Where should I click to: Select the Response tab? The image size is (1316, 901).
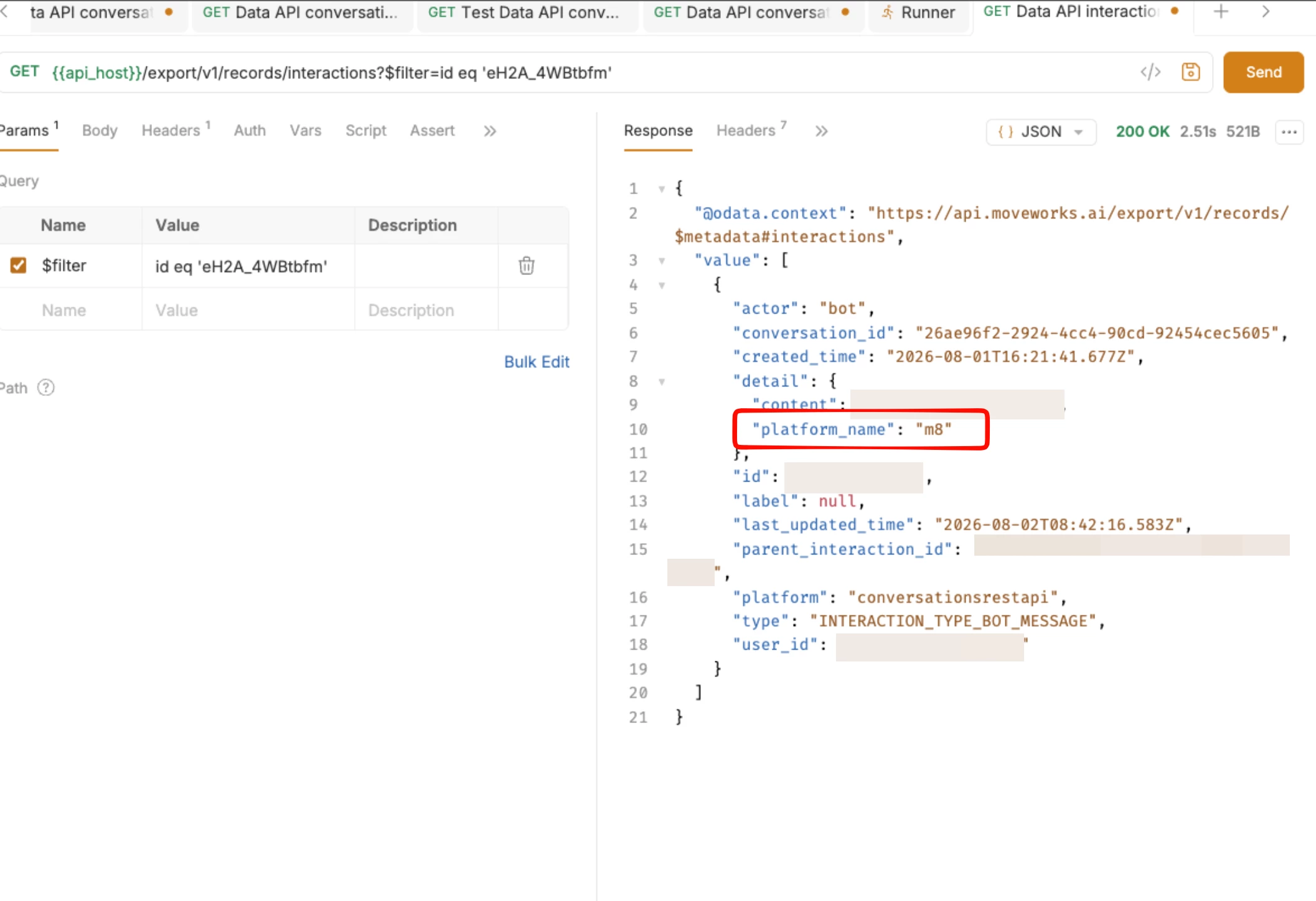(x=658, y=131)
